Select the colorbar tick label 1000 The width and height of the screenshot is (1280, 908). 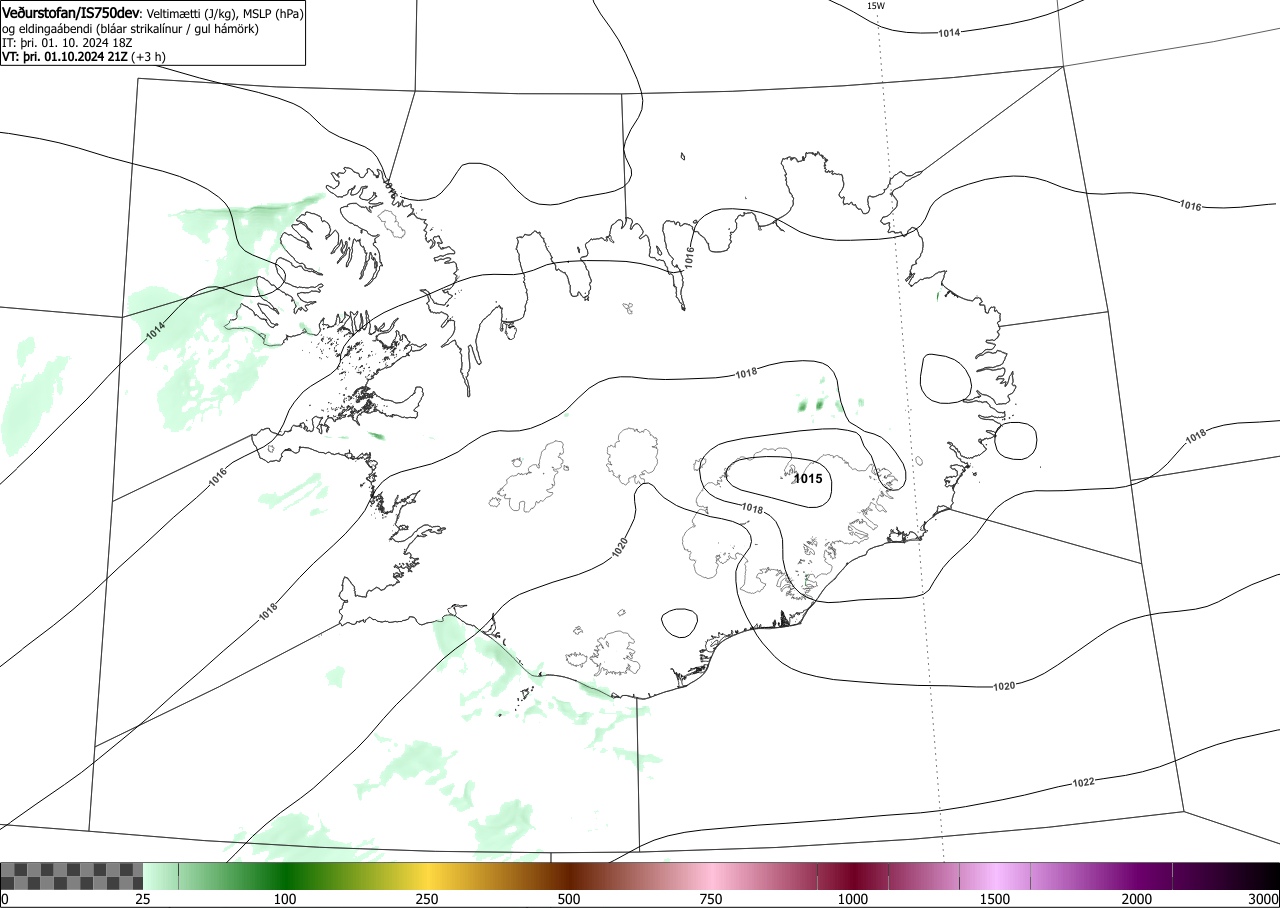pyautogui.click(x=853, y=900)
